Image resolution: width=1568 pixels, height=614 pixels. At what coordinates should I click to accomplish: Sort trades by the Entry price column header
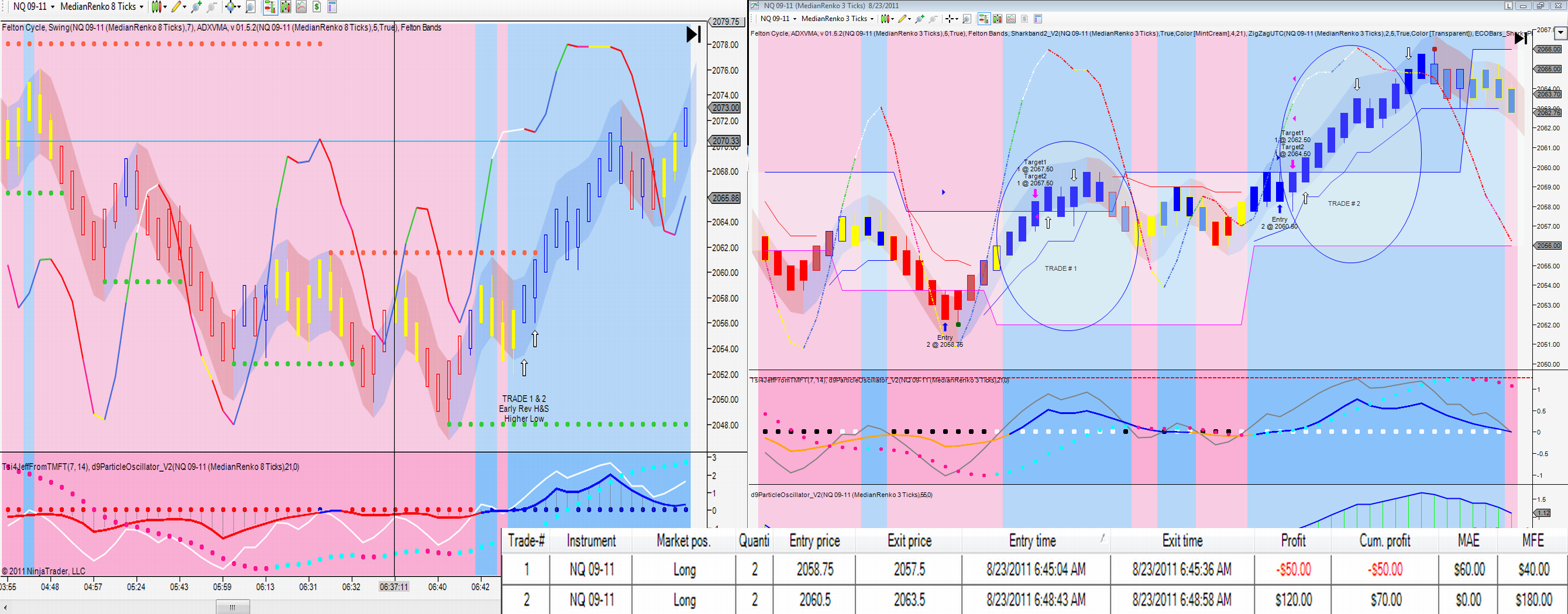tap(814, 541)
